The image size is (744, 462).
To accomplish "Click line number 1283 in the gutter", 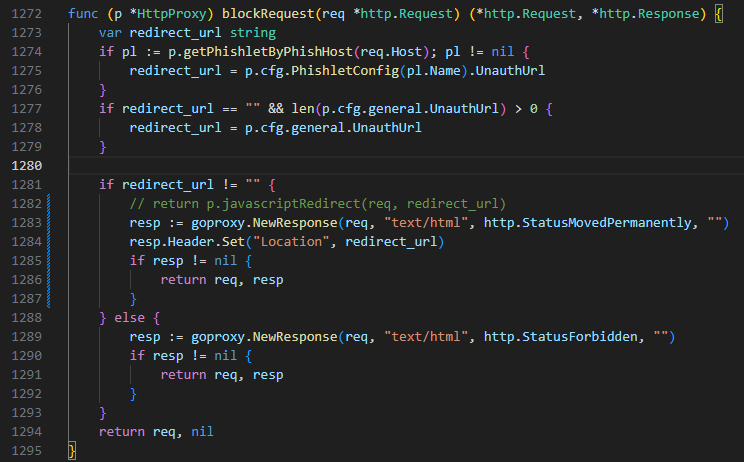I will [27, 222].
